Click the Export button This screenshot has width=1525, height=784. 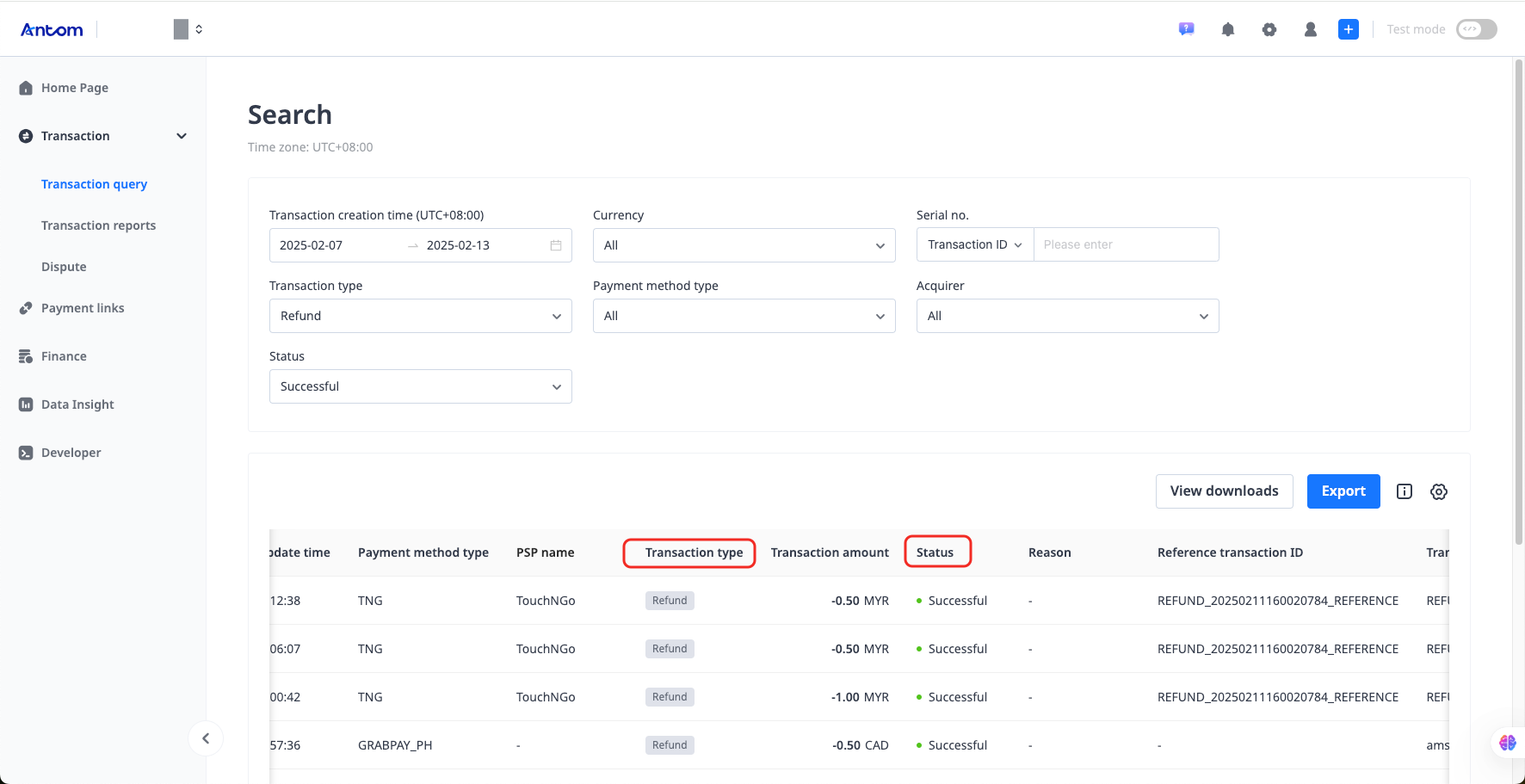1343,491
